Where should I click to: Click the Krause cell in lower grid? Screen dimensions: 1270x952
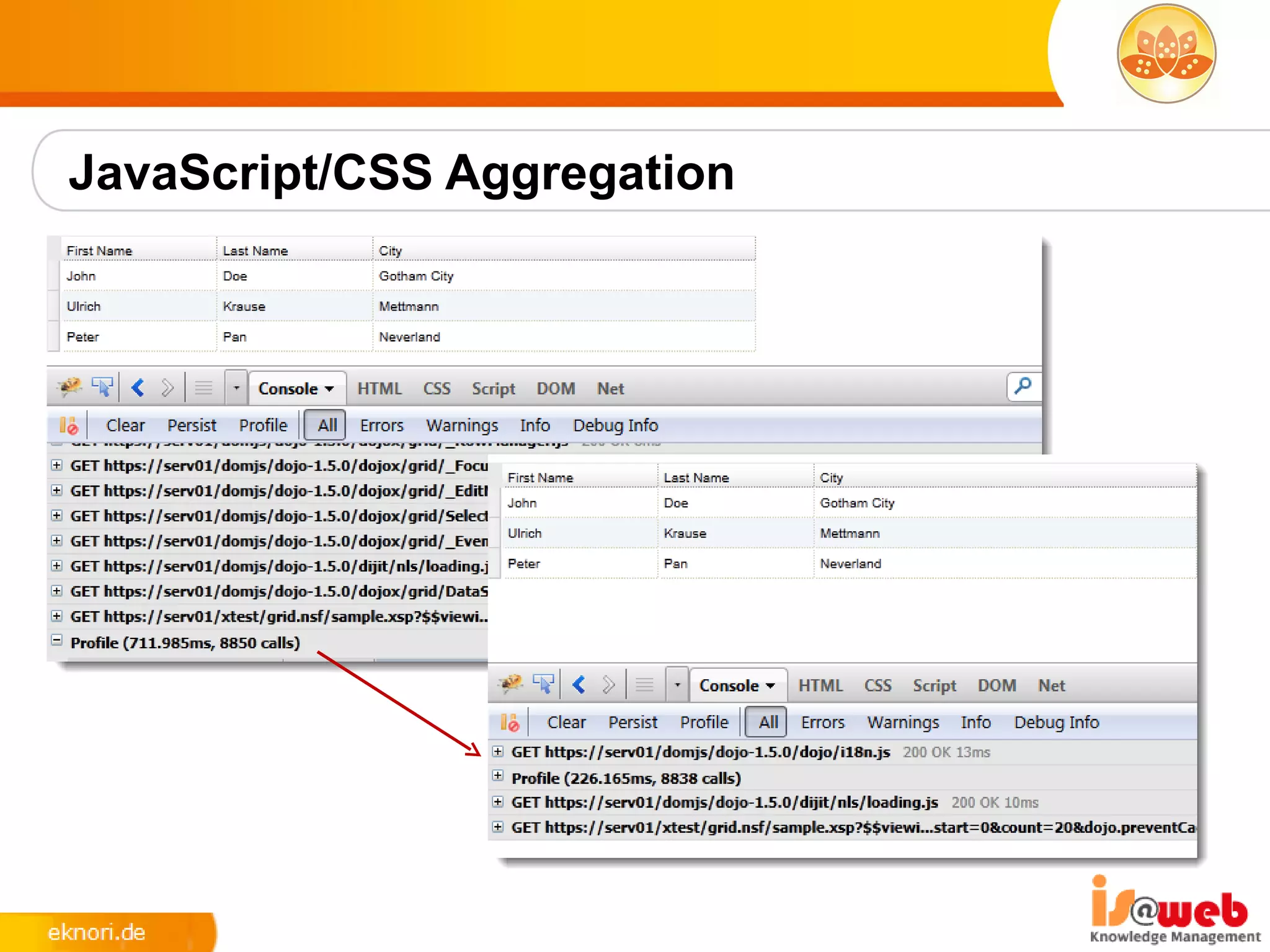pyautogui.click(x=735, y=533)
